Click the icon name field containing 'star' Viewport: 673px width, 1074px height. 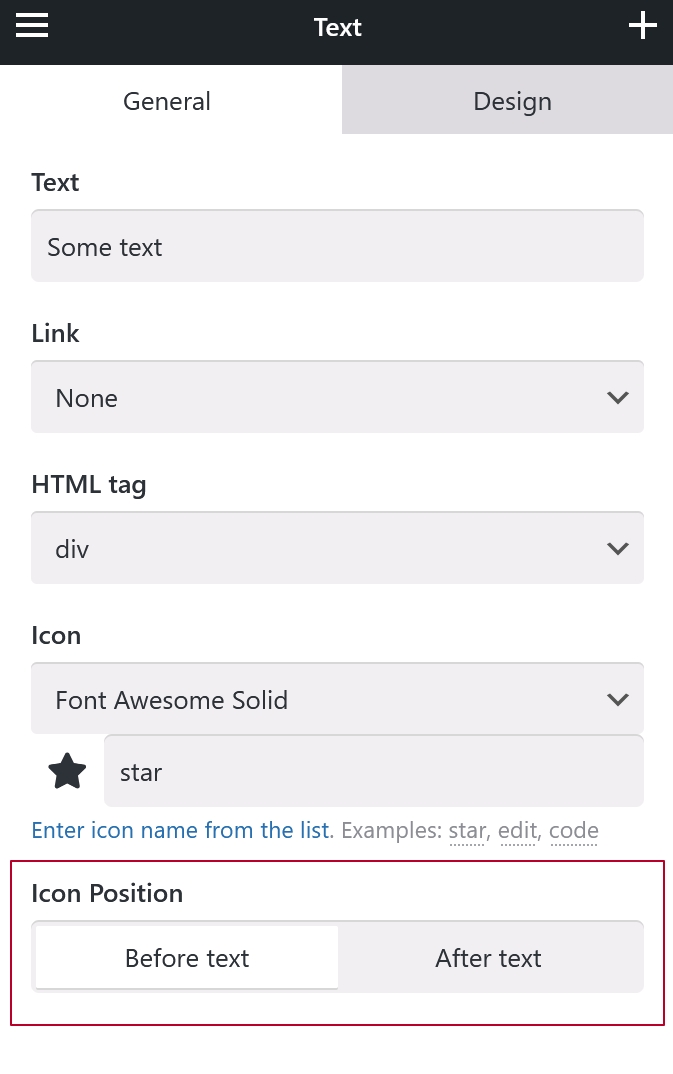pos(373,772)
